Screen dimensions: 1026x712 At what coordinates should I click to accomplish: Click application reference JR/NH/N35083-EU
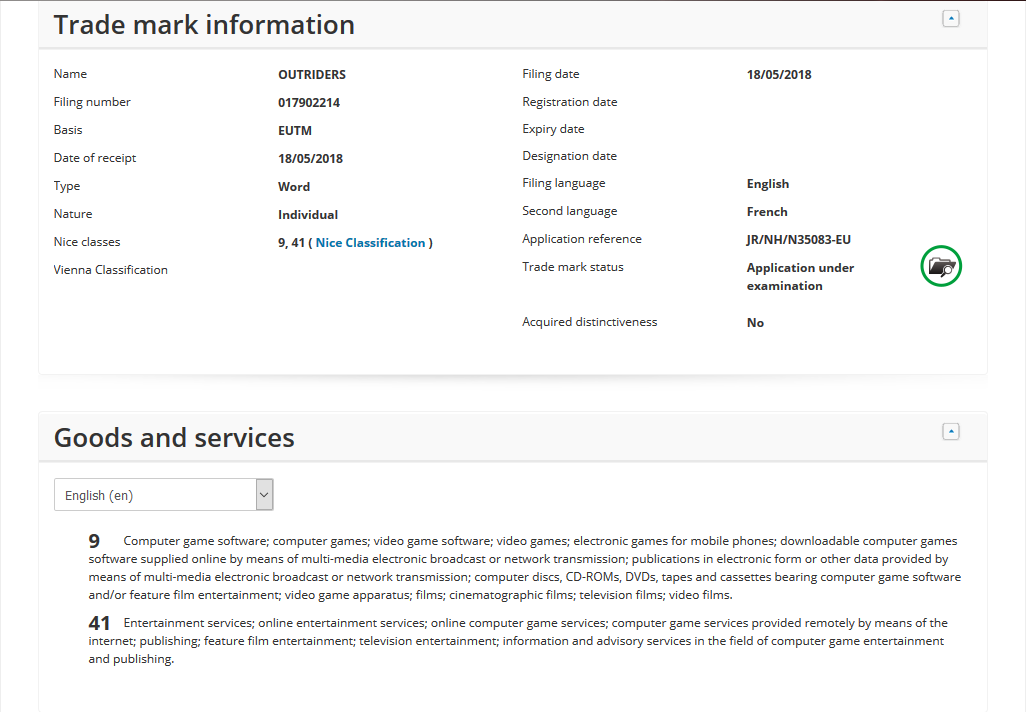coord(799,240)
